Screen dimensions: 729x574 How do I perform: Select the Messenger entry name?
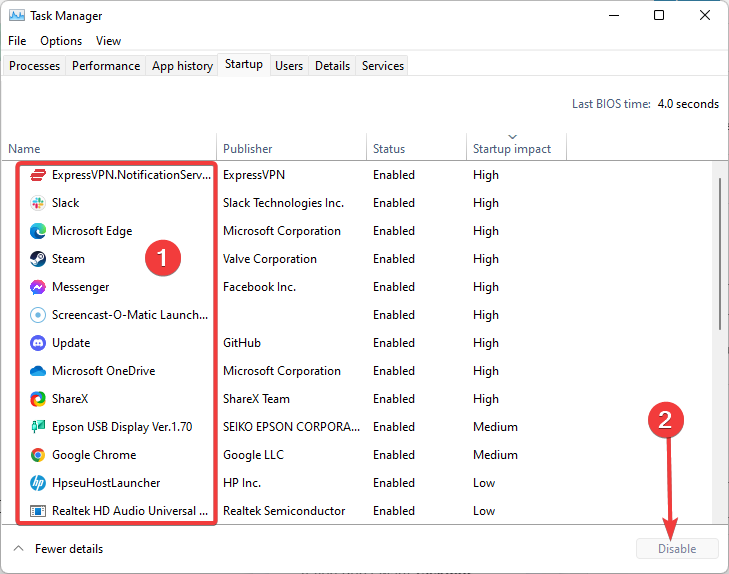coord(80,287)
